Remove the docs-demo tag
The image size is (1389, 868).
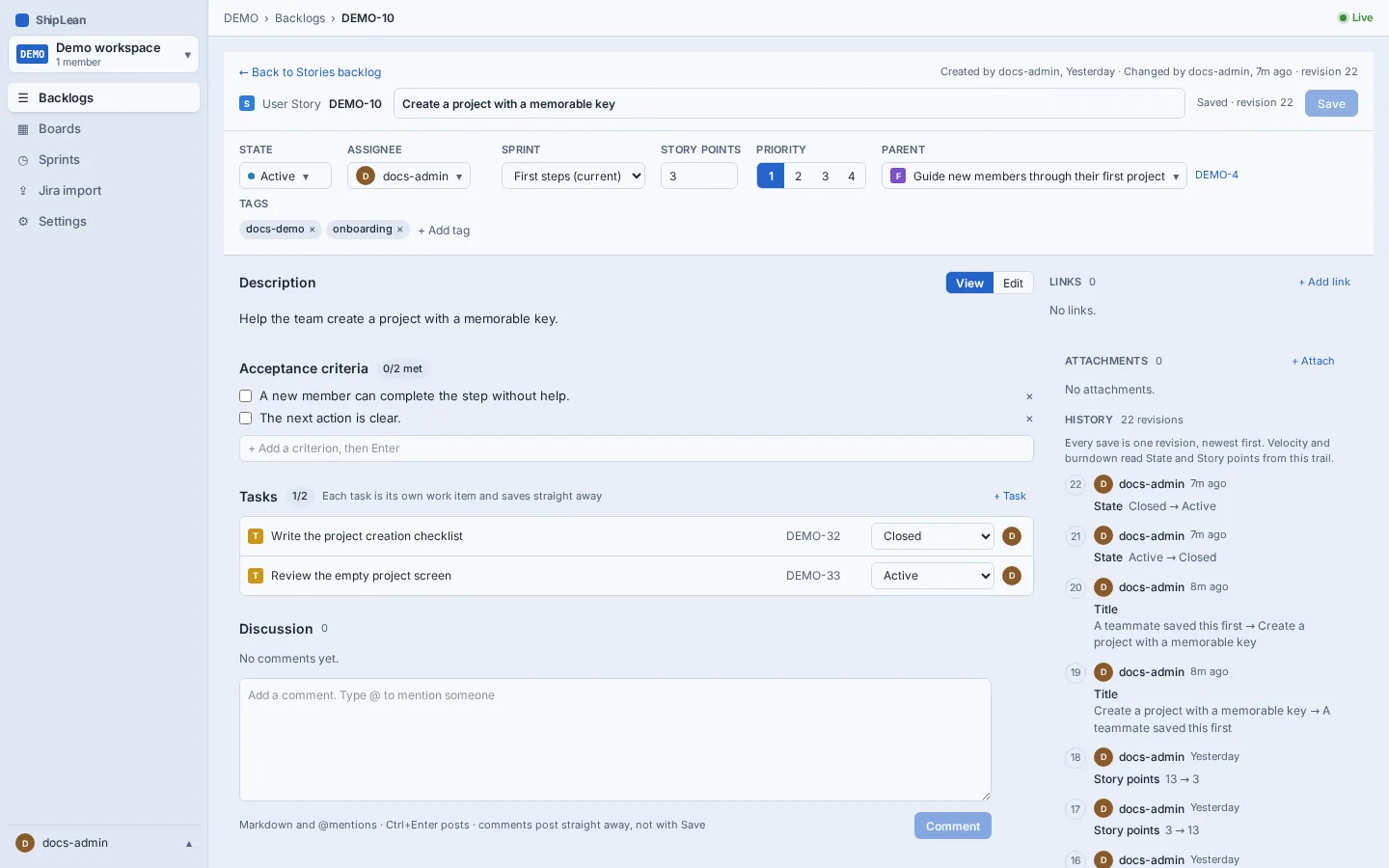point(313,230)
